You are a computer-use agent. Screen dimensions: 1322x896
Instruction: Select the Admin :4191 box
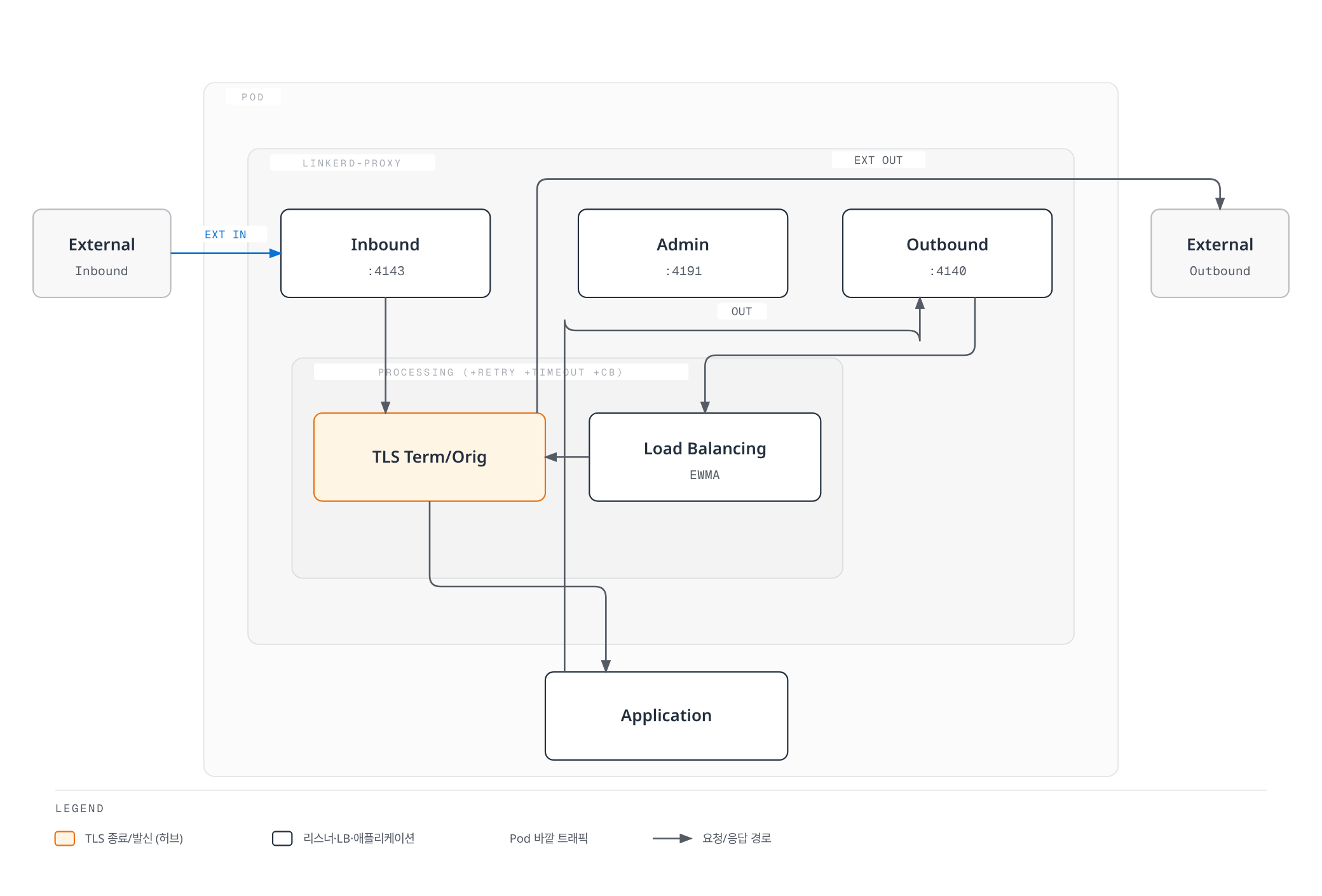click(x=683, y=253)
